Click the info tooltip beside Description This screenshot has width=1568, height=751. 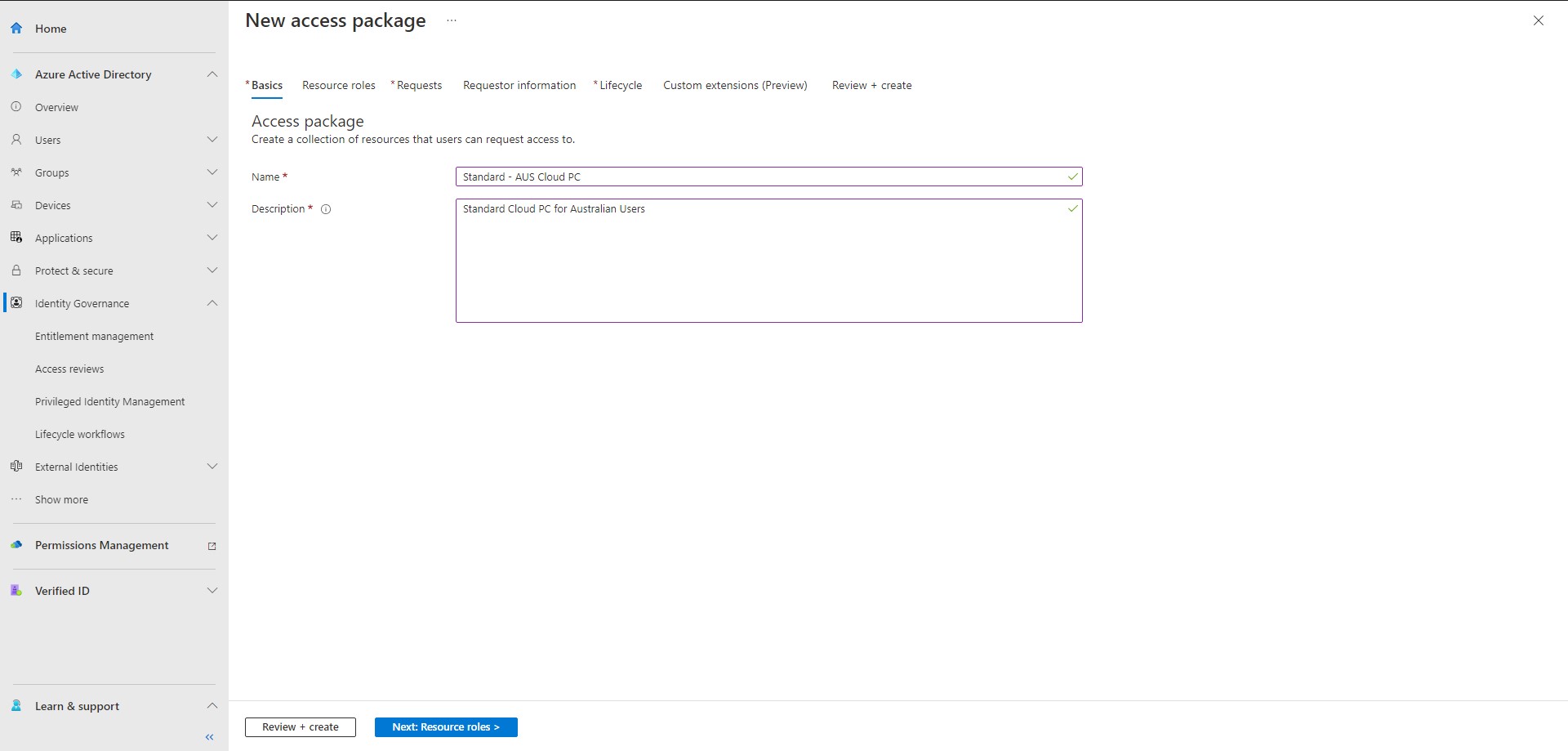pyautogui.click(x=325, y=209)
